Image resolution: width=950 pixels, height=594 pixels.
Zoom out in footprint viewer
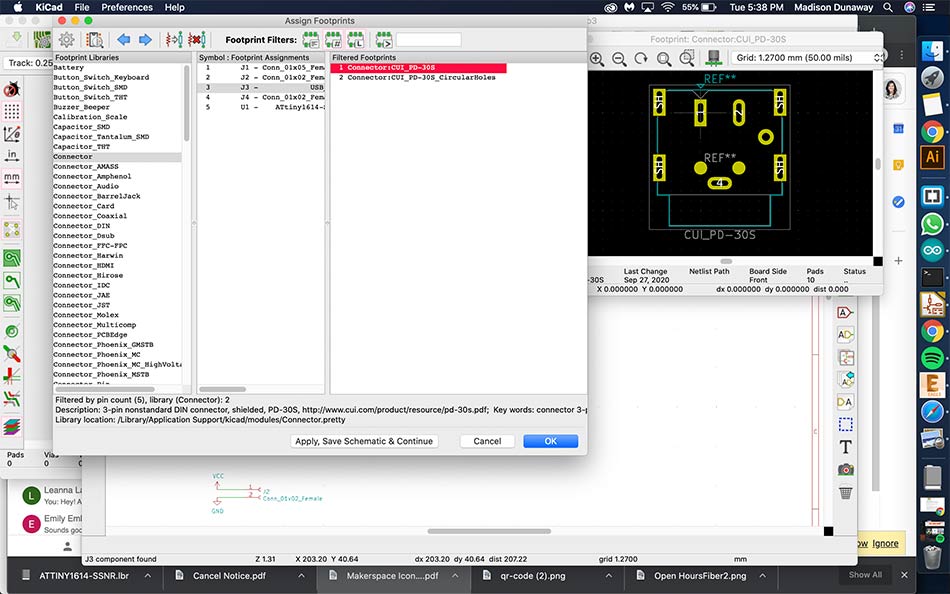point(619,59)
